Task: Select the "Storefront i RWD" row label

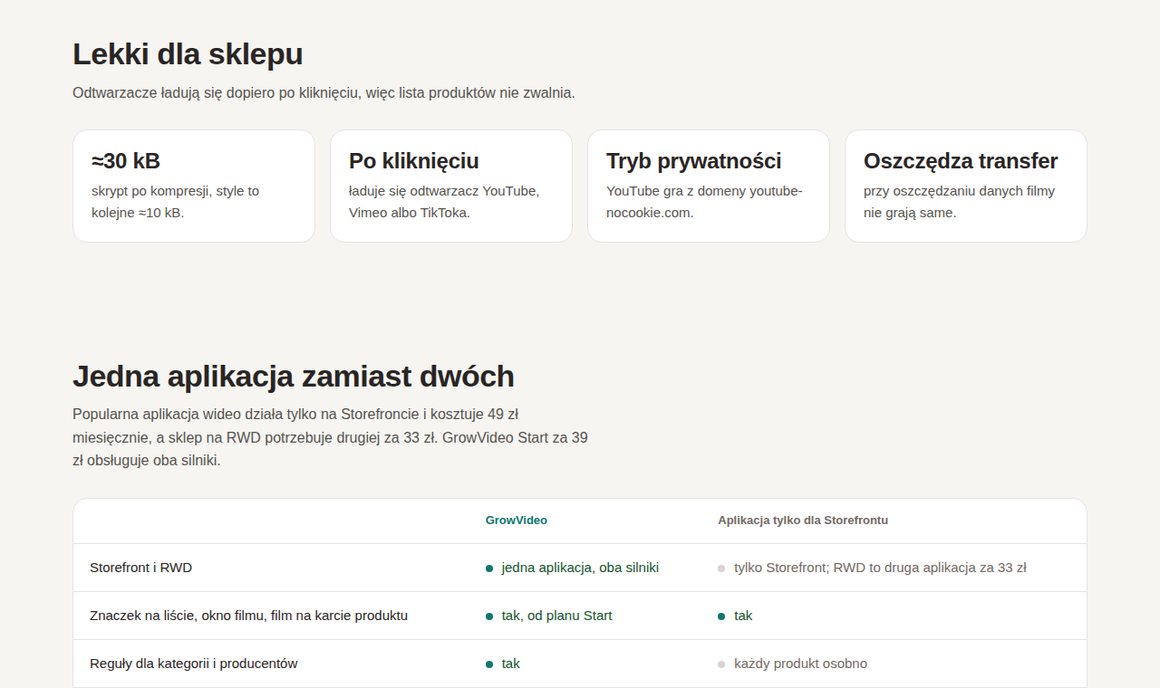Action: tap(141, 567)
